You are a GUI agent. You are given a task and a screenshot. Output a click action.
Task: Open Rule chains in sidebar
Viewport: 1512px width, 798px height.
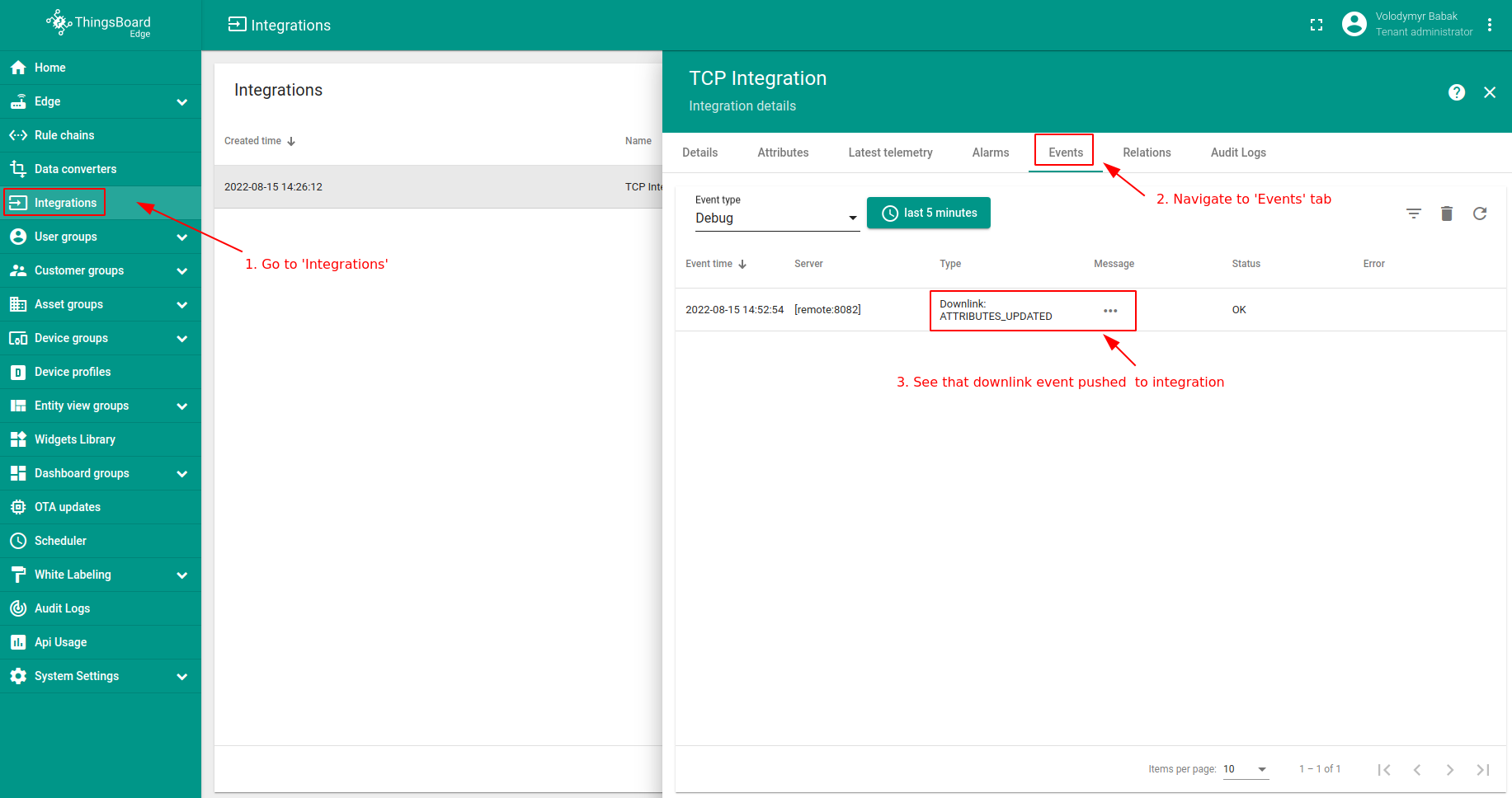(64, 135)
